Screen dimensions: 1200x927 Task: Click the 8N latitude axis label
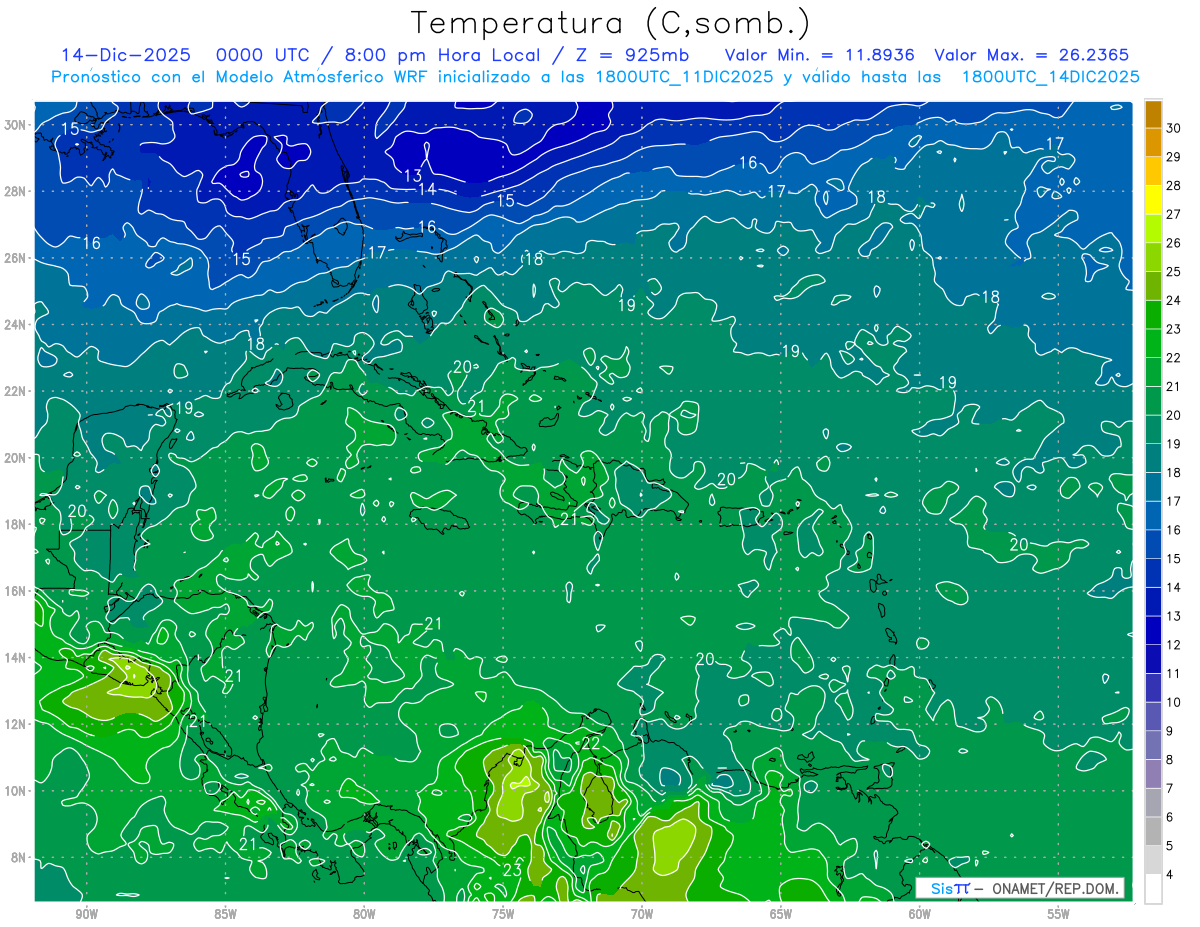point(20,858)
